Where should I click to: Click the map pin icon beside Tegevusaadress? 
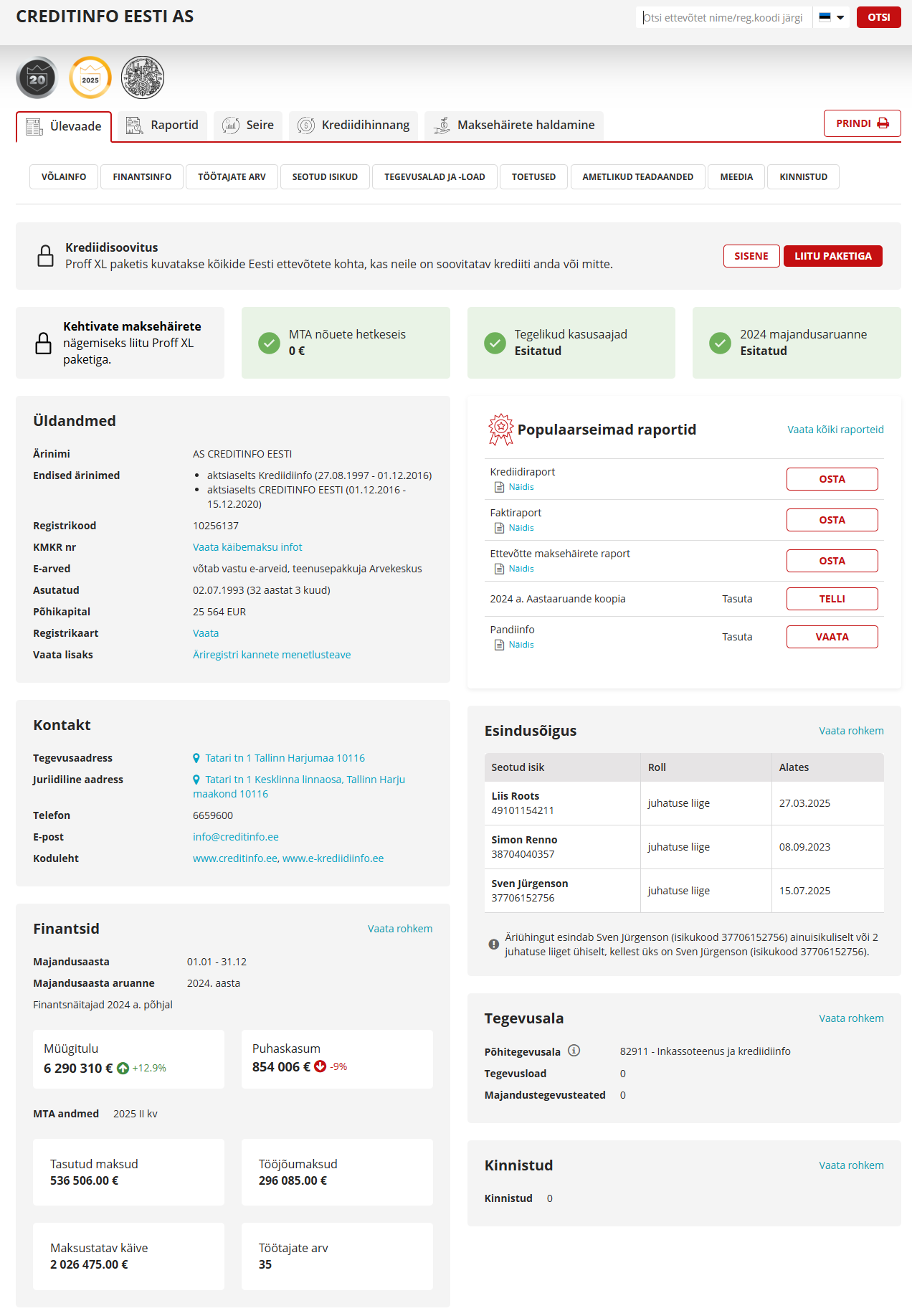(x=196, y=758)
